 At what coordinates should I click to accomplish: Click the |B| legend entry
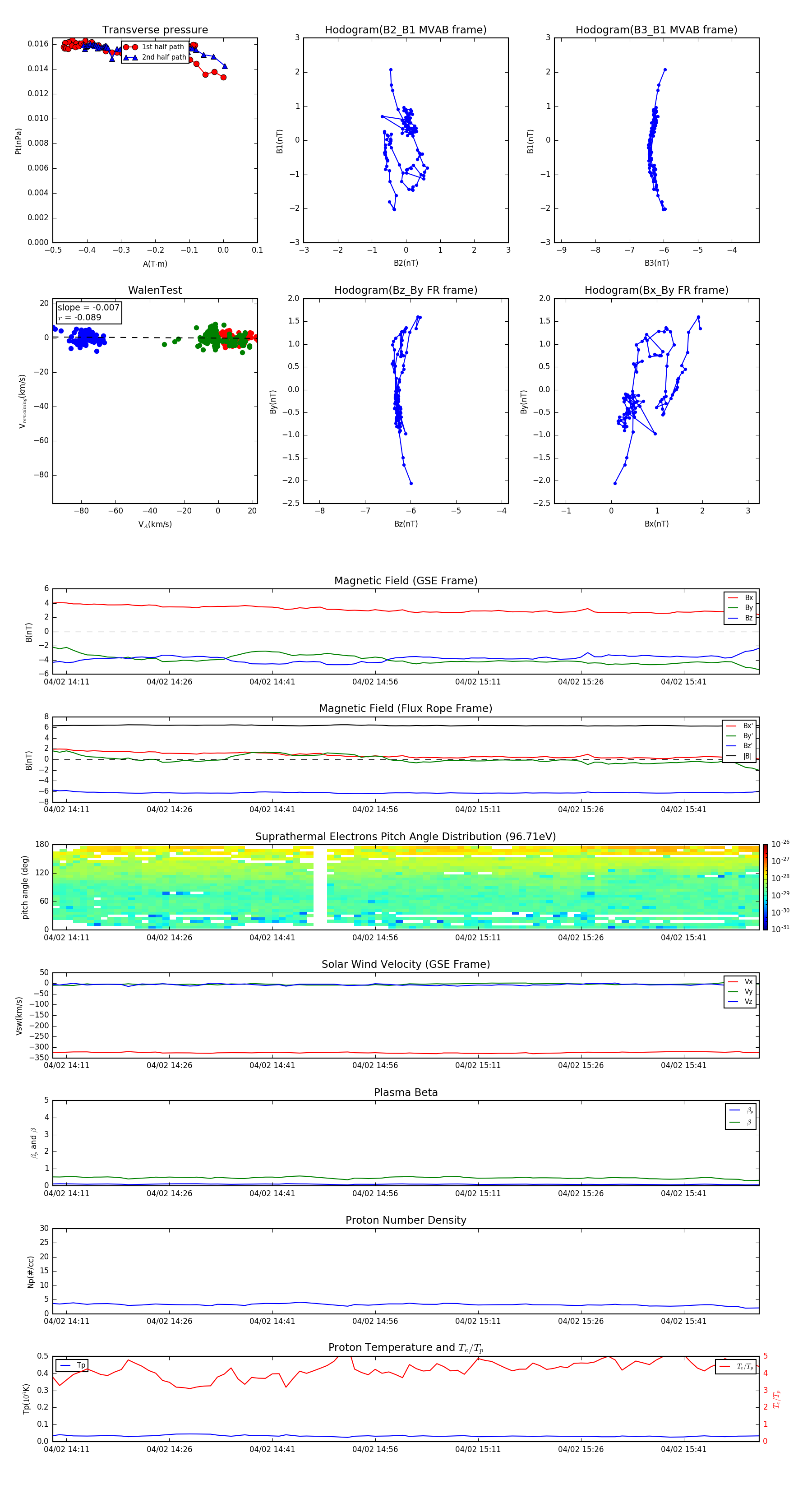(x=739, y=756)
